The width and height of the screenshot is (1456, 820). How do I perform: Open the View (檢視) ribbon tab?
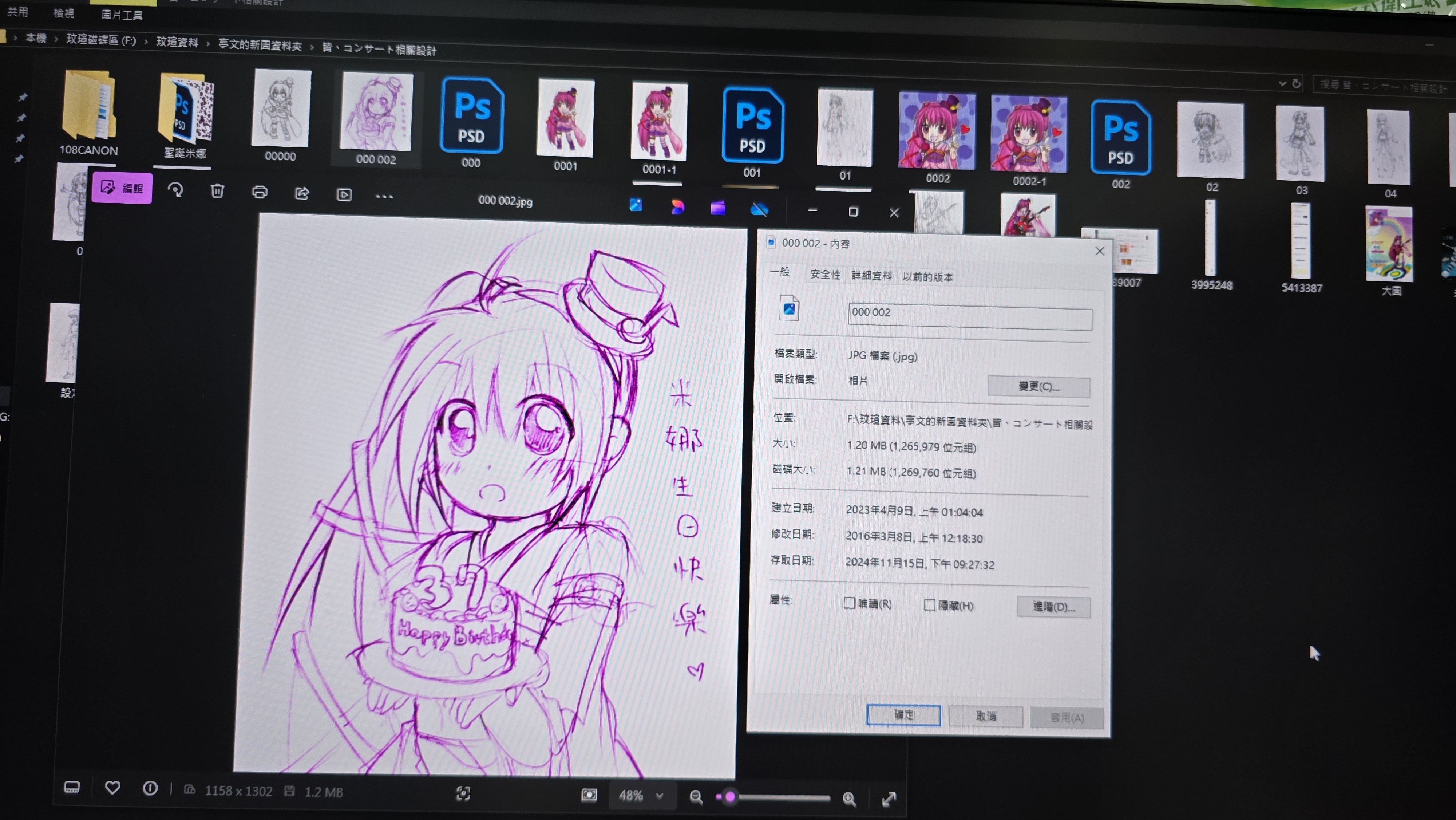point(63,13)
